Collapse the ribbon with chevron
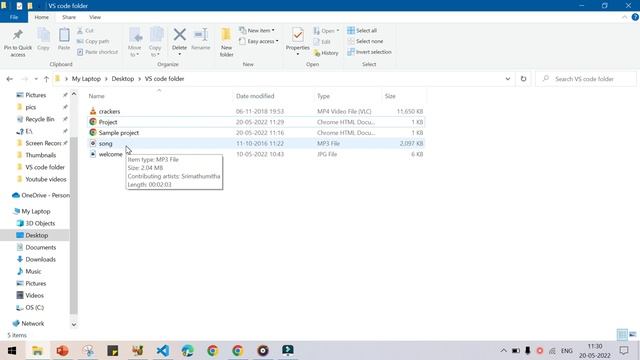Viewport: 640px width, 360px height. coord(624,17)
